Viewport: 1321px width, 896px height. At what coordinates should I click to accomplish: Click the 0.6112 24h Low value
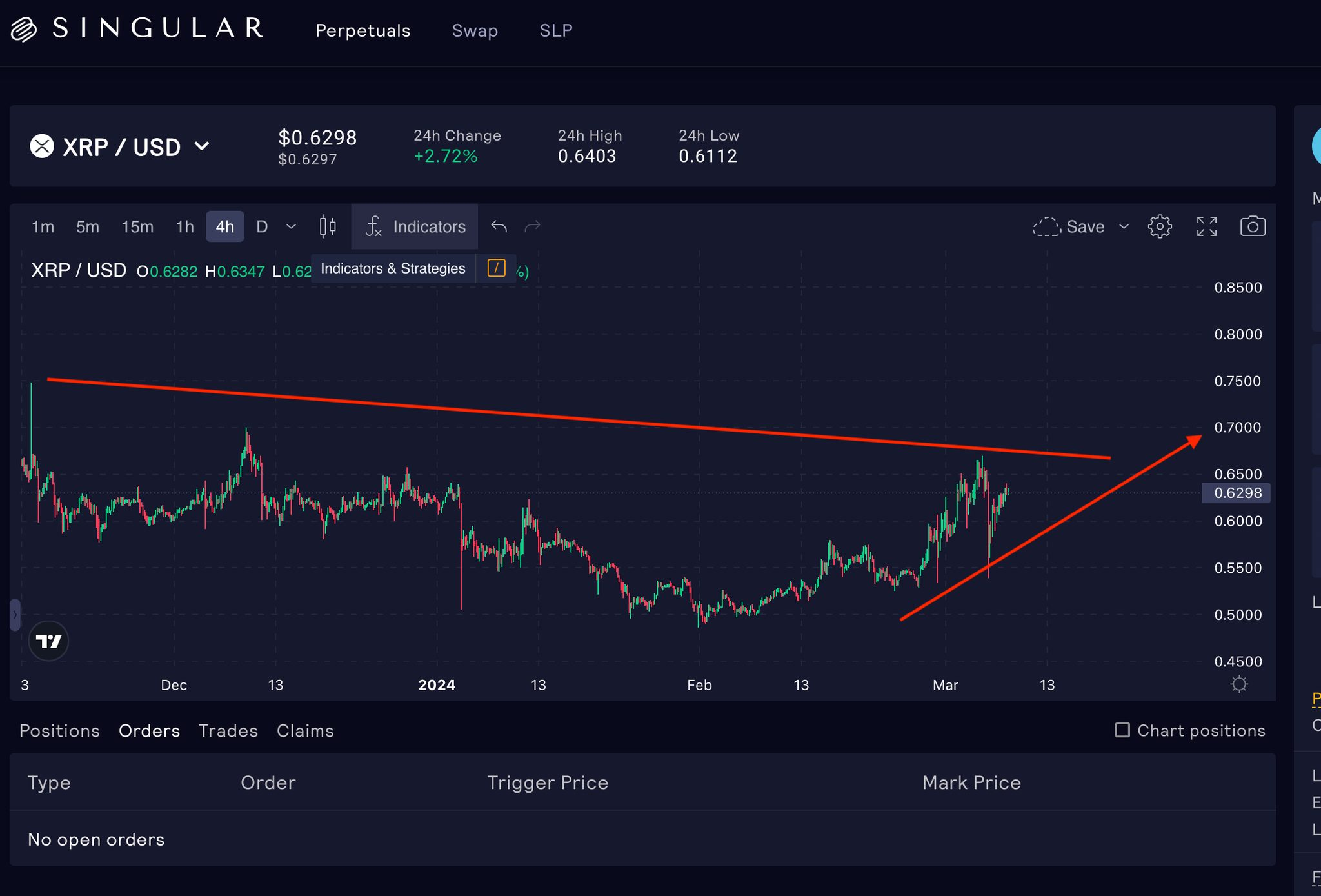(708, 156)
